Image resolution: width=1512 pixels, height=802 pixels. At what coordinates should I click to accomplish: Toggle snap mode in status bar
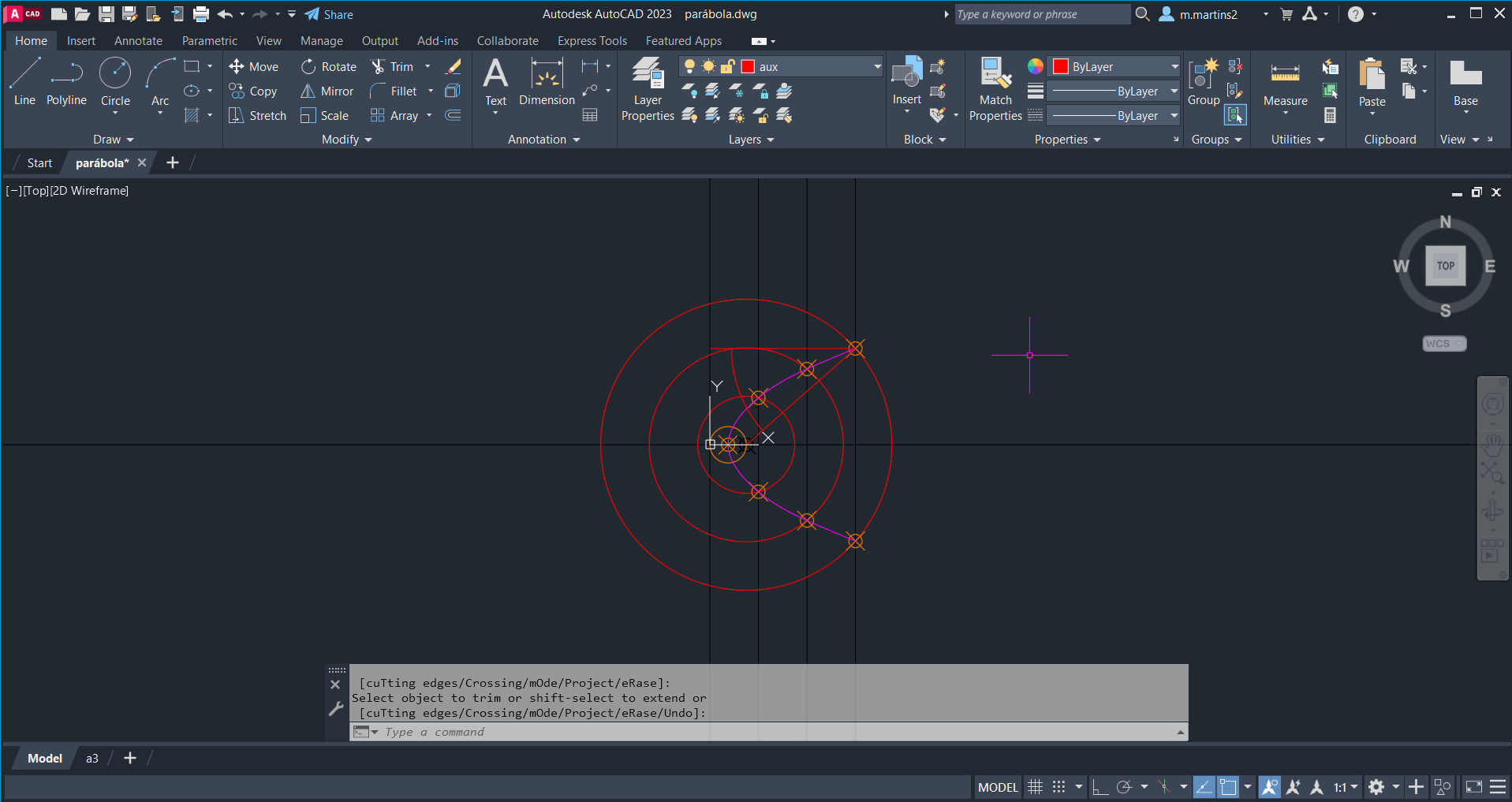(x=1059, y=787)
